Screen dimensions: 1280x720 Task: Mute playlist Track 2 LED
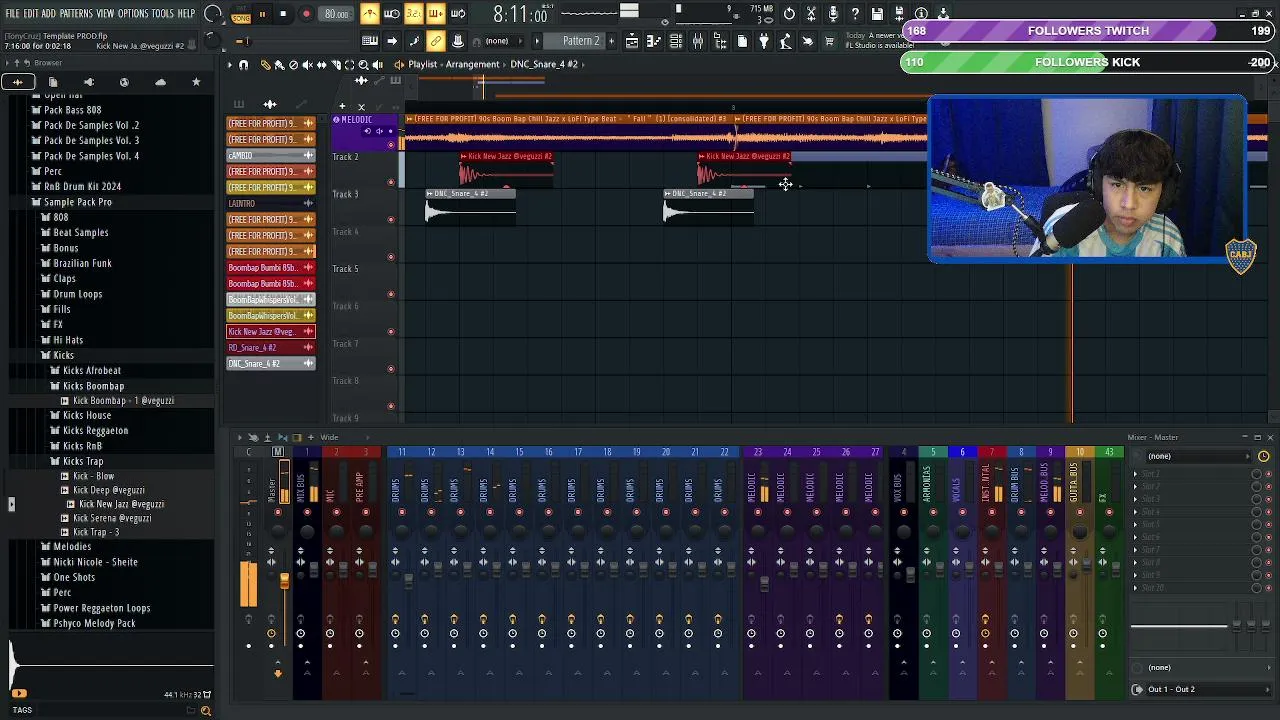391,182
